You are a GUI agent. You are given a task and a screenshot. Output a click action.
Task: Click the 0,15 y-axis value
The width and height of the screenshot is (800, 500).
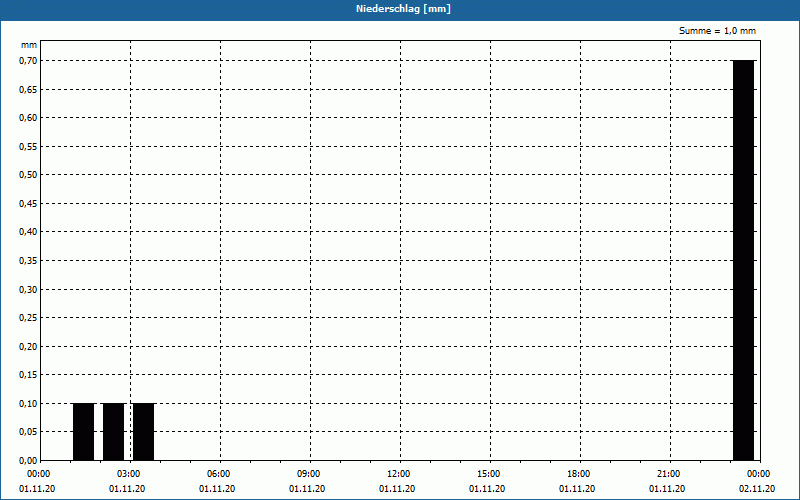click(28, 375)
